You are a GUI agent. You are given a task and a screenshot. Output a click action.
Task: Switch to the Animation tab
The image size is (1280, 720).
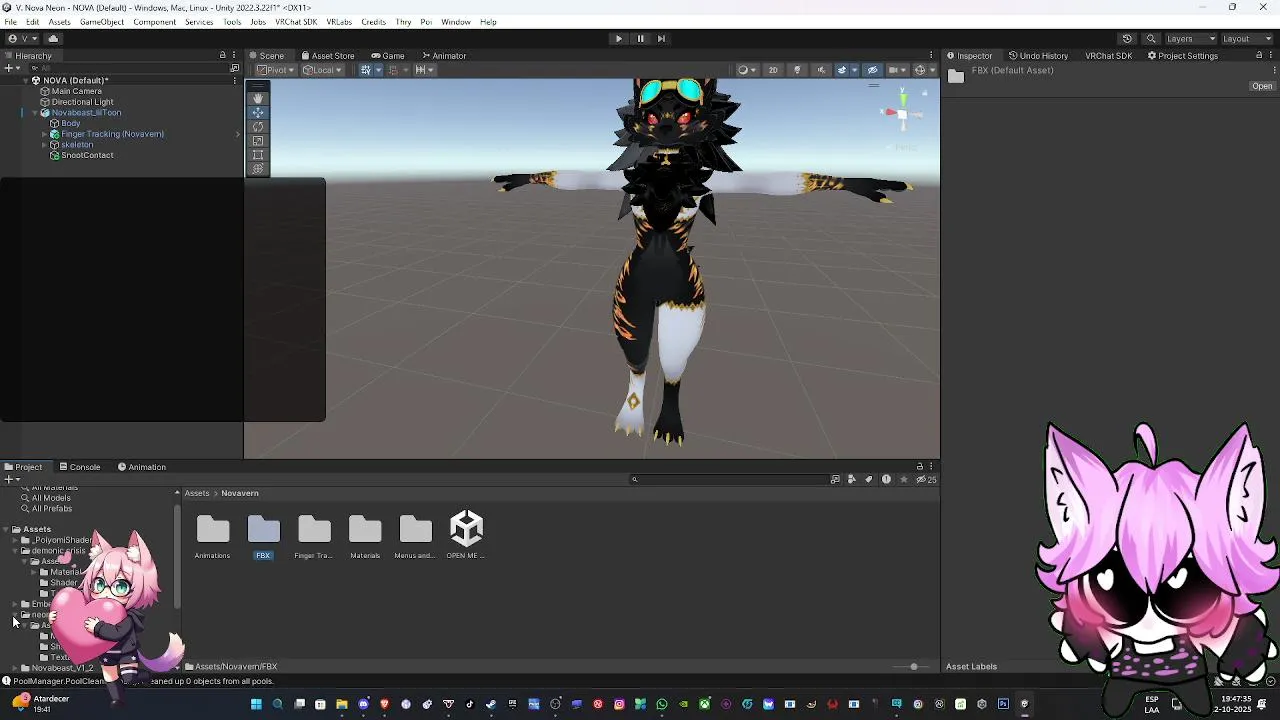click(141, 467)
